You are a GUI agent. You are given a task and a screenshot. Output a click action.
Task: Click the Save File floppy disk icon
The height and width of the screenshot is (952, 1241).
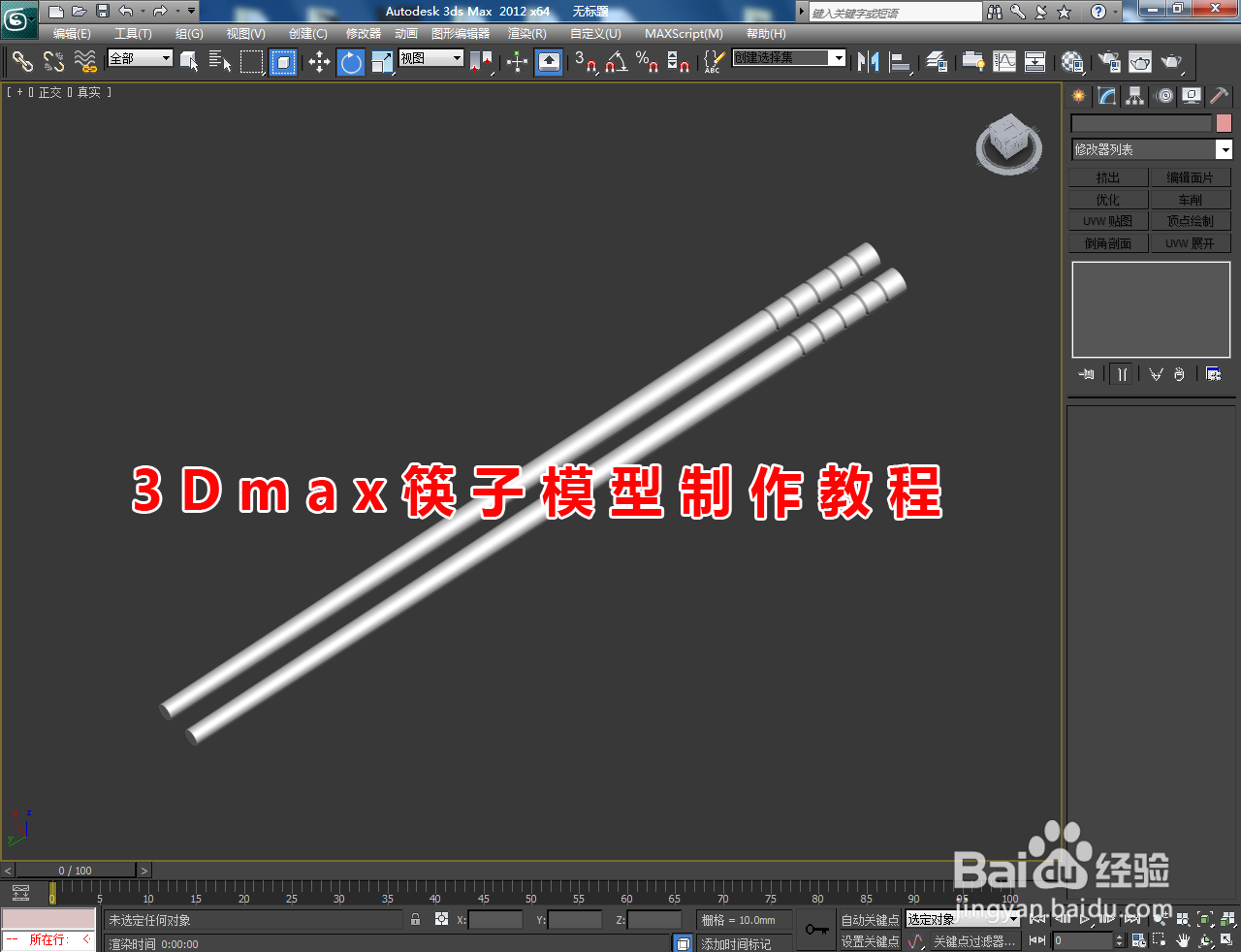[x=103, y=12]
